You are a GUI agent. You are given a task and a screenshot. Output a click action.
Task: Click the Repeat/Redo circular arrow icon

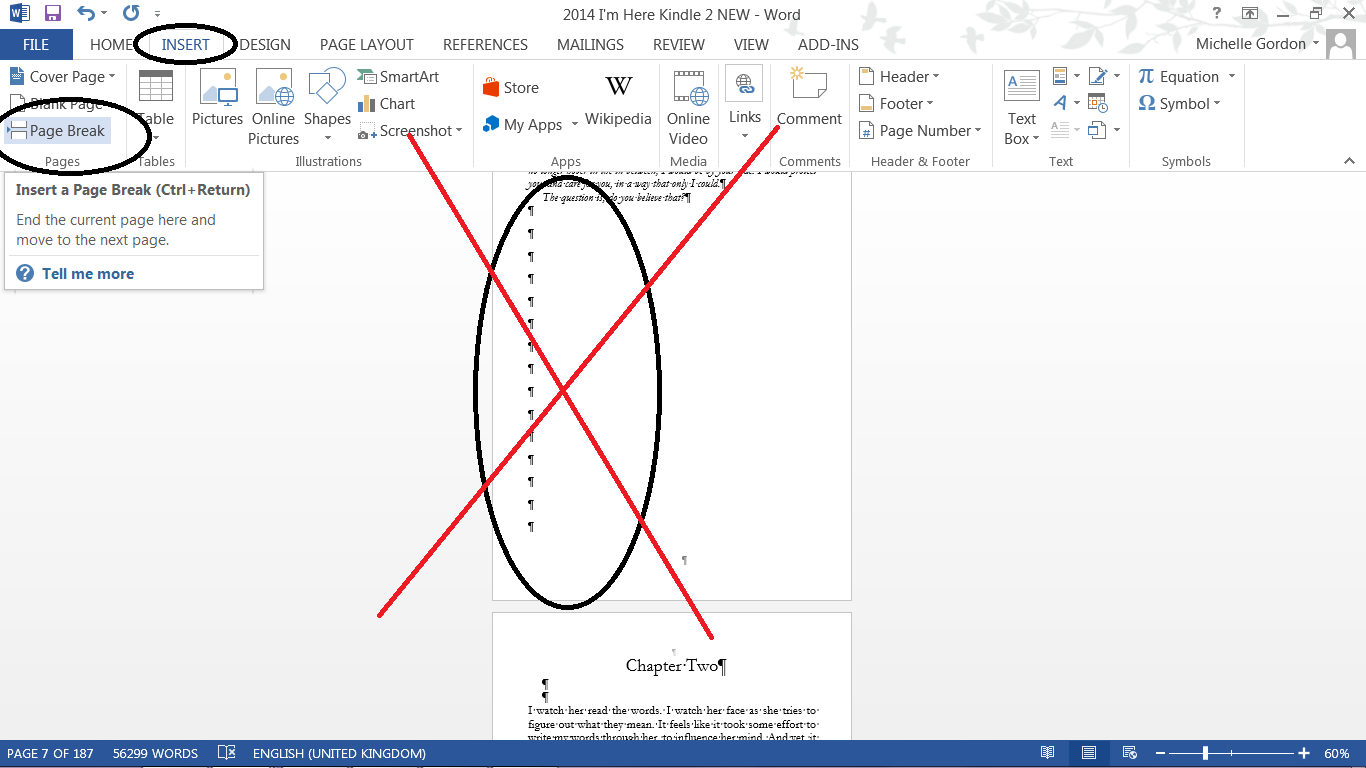[131, 14]
